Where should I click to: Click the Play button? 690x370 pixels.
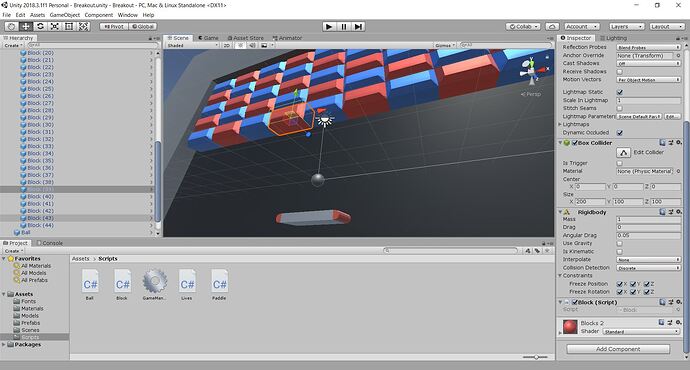tap(329, 26)
